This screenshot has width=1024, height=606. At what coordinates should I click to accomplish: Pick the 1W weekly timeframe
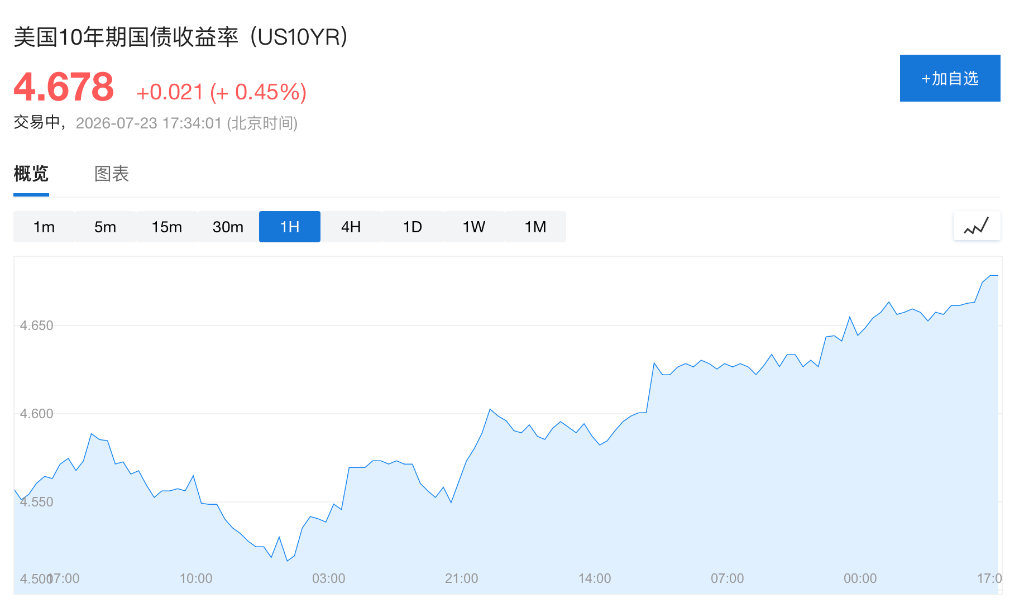click(x=473, y=227)
